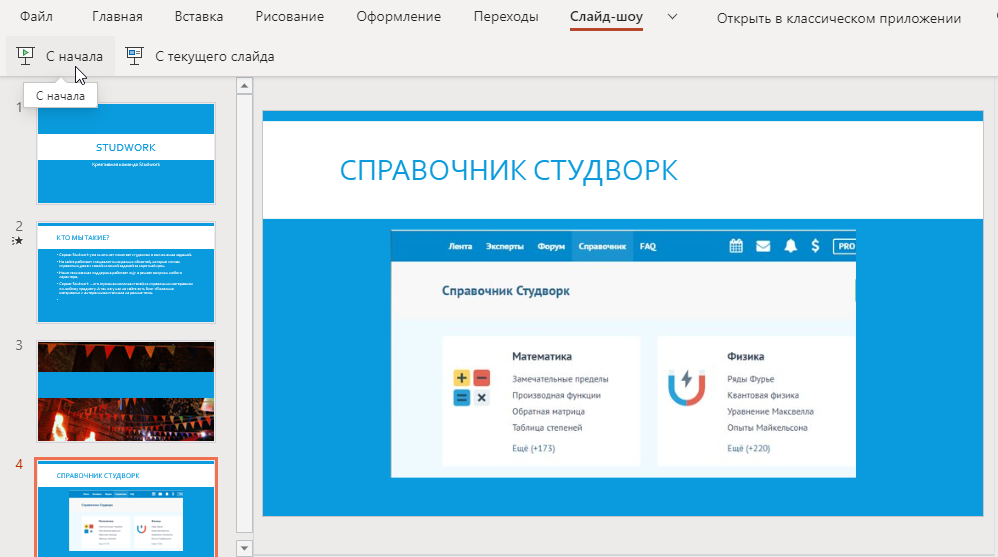Select the slide 1 STUDWORK thumbnail

pyautogui.click(x=126, y=153)
